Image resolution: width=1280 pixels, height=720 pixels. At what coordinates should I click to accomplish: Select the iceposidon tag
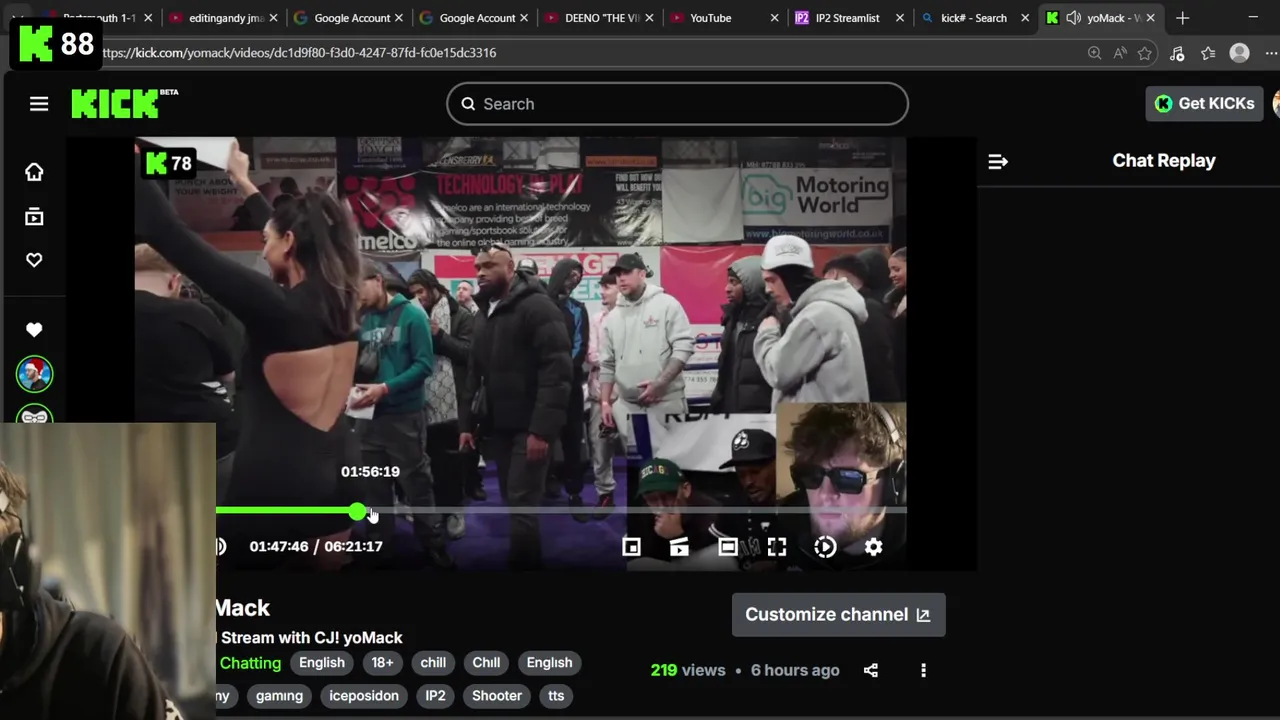(x=364, y=696)
